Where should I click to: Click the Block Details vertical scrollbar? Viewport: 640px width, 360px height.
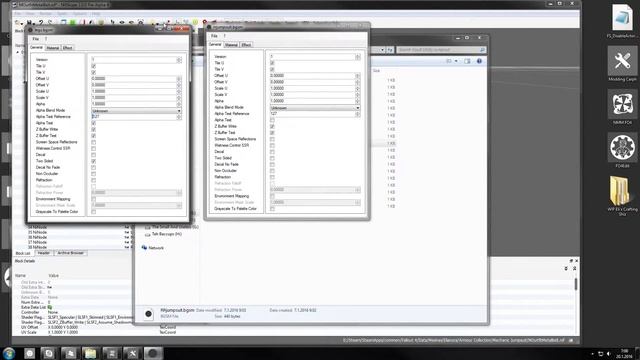(x=576, y=284)
